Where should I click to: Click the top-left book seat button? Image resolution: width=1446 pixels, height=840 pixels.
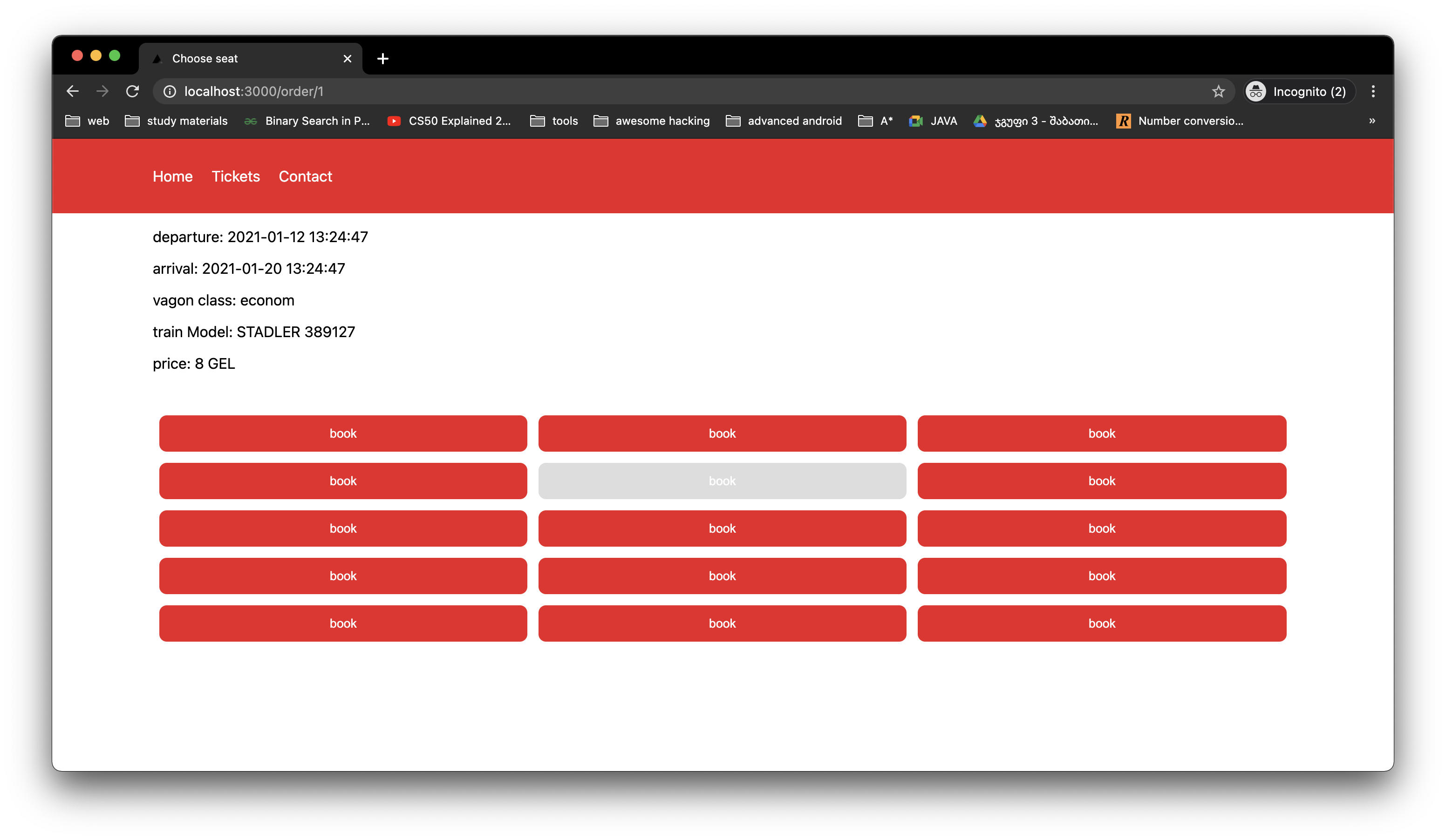(342, 434)
